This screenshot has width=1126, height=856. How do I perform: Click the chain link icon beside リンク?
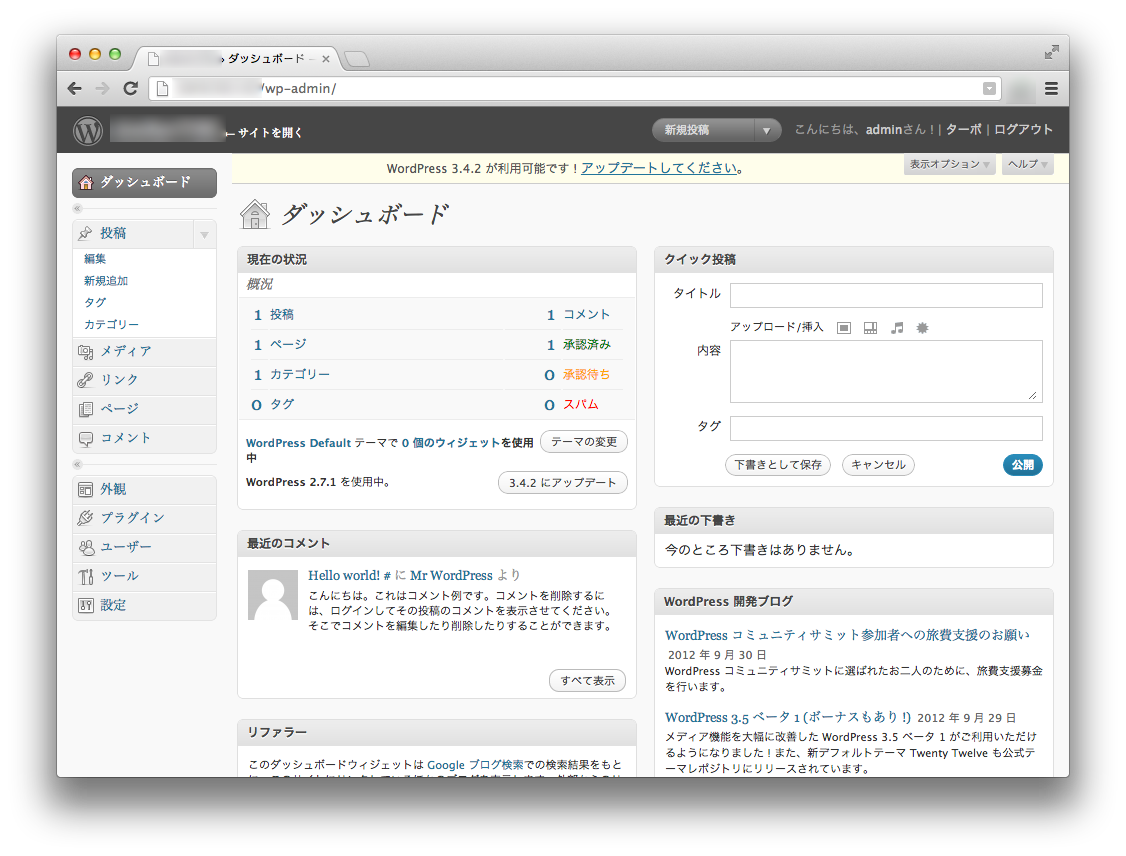click(85, 380)
